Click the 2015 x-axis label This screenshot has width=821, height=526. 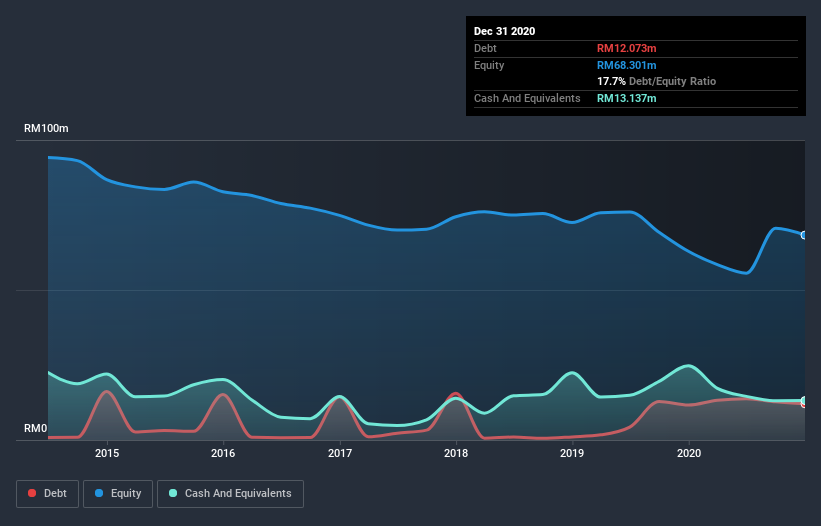[107, 453]
